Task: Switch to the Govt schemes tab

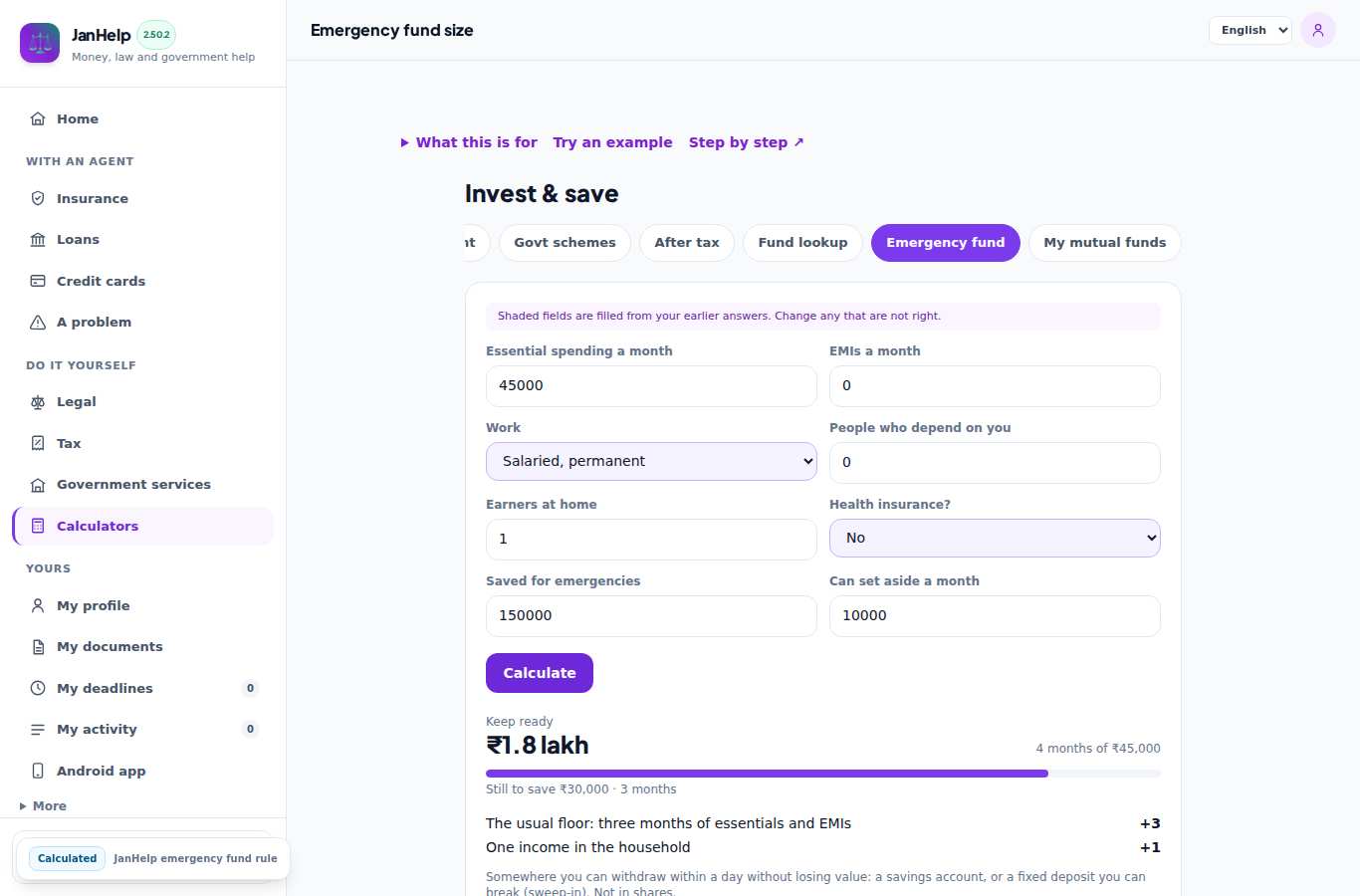Action: (x=565, y=243)
